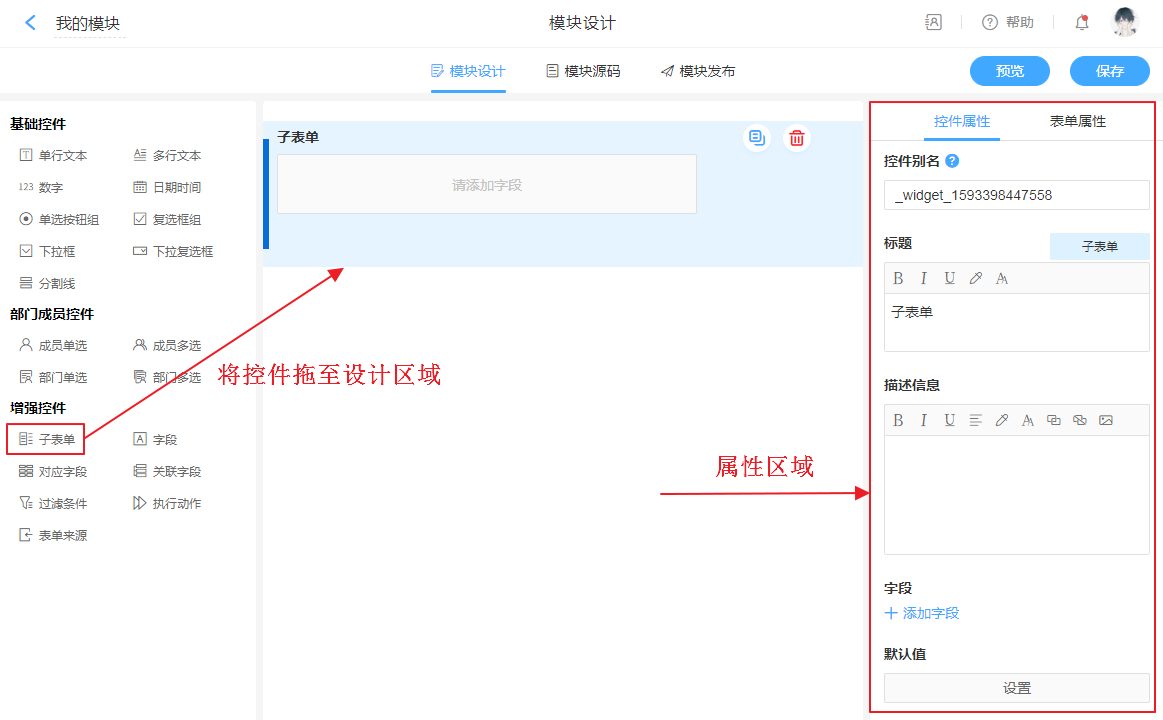Choose the 下拉复选框 dropdown control
The height and width of the screenshot is (720, 1163).
[173, 252]
